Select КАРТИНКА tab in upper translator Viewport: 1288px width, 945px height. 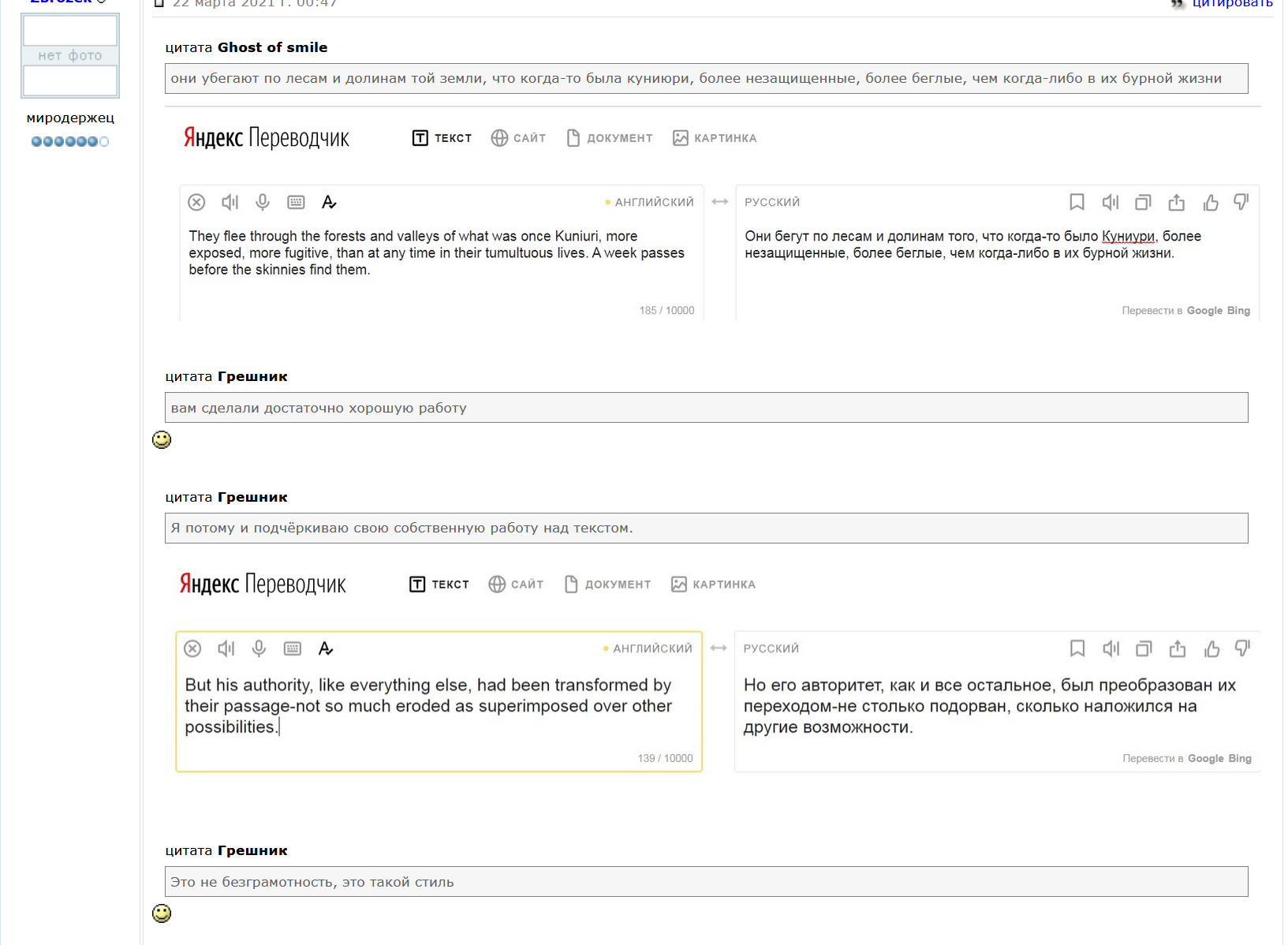pos(715,138)
